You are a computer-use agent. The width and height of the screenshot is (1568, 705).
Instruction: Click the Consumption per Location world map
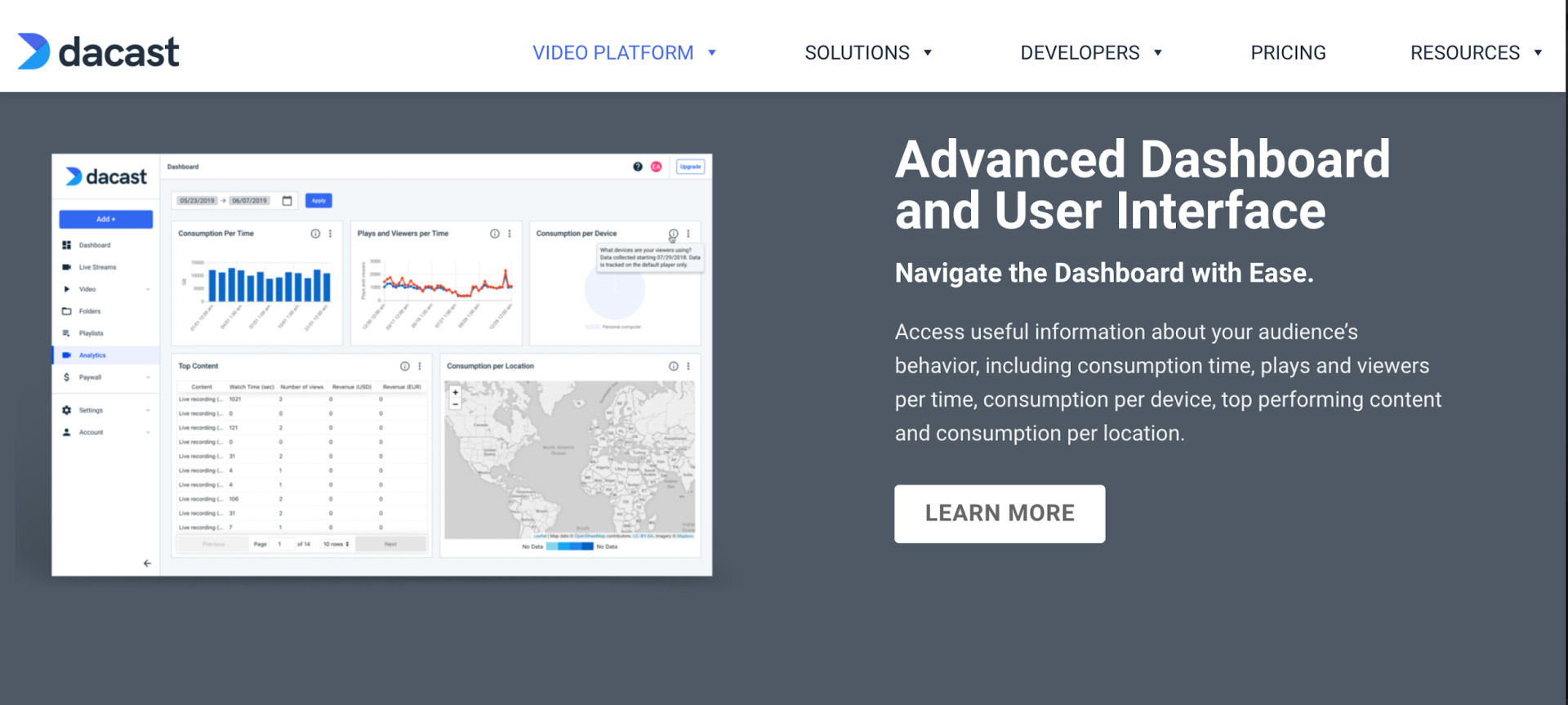(569, 460)
